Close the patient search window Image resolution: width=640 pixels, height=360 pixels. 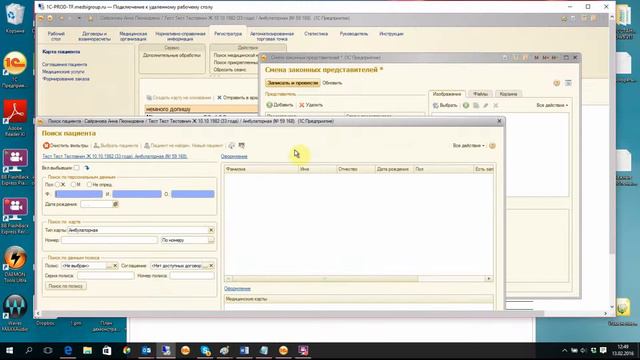499,121
